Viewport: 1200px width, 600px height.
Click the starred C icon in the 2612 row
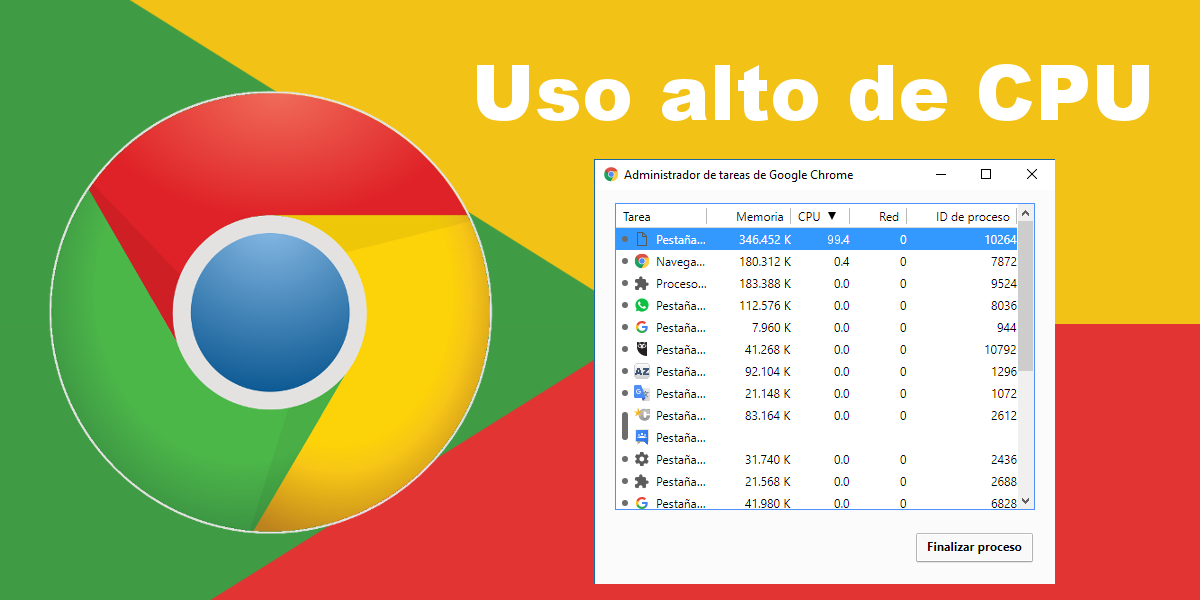pyautogui.click(x=642, y=416)
